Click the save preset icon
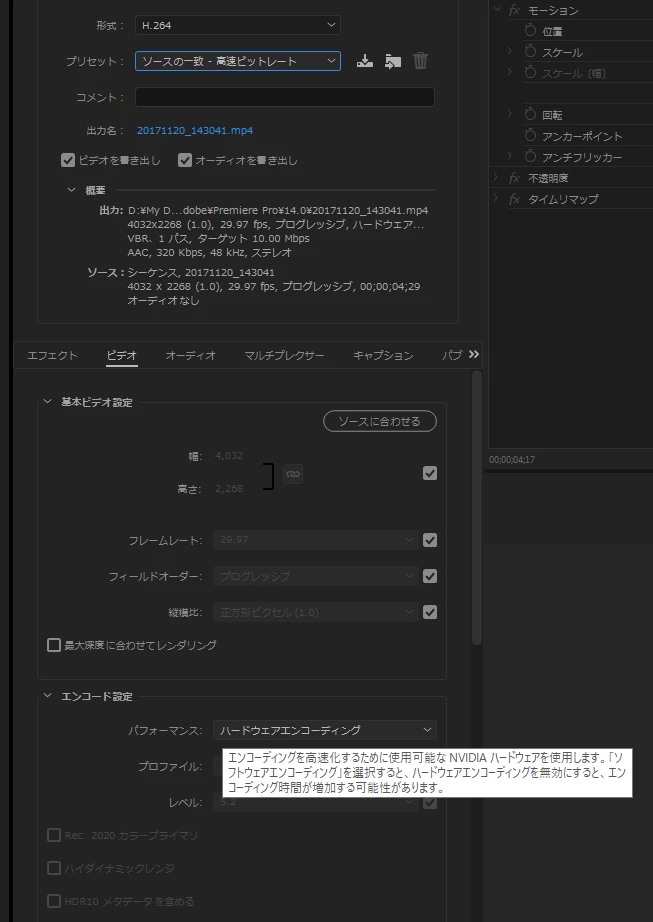The height and width of the screenshot is (922, 653). coord(364,61)
